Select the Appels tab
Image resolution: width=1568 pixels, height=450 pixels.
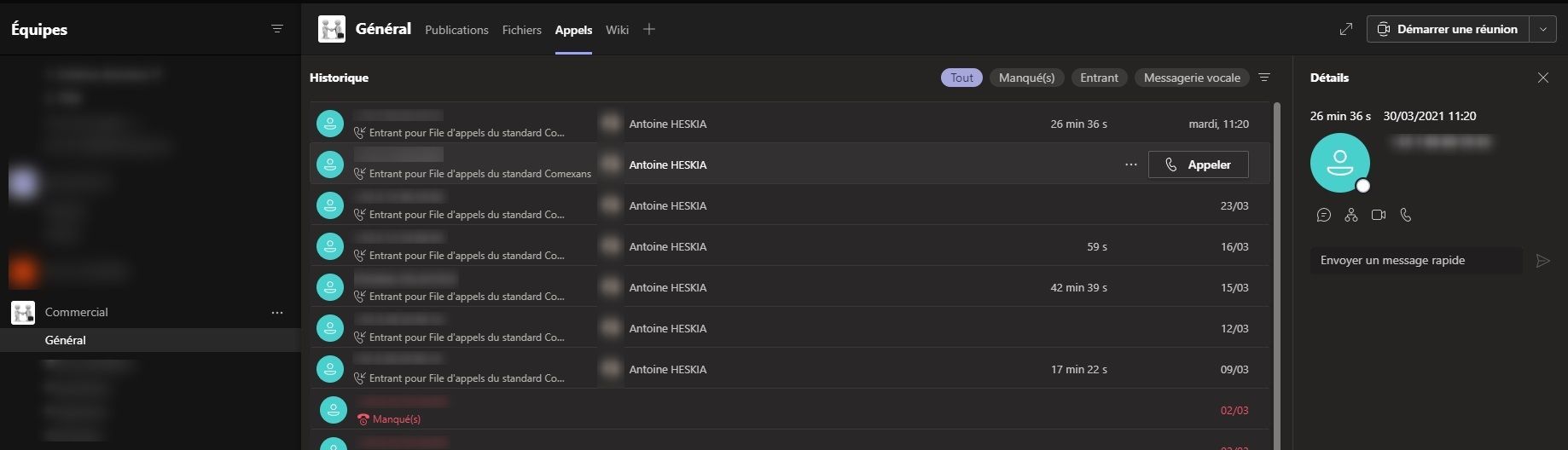click(x=573, y=30)
